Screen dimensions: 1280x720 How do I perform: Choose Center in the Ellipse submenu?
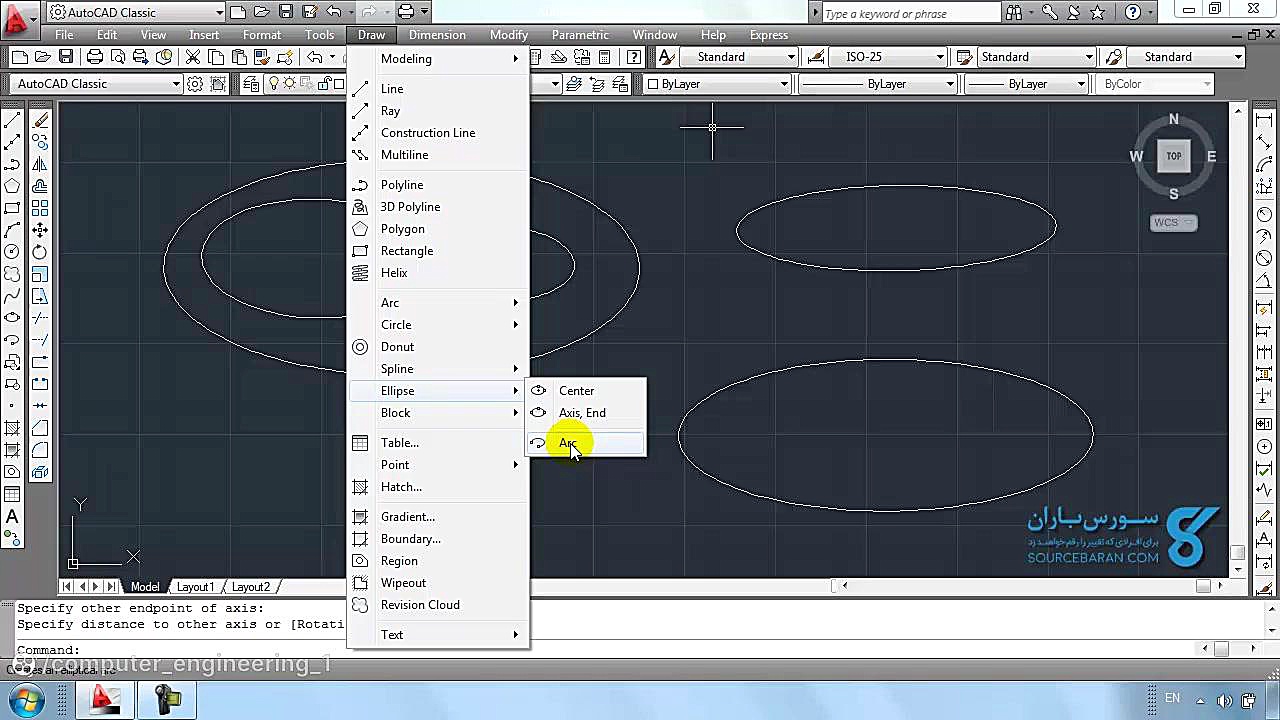coord(587,391)
